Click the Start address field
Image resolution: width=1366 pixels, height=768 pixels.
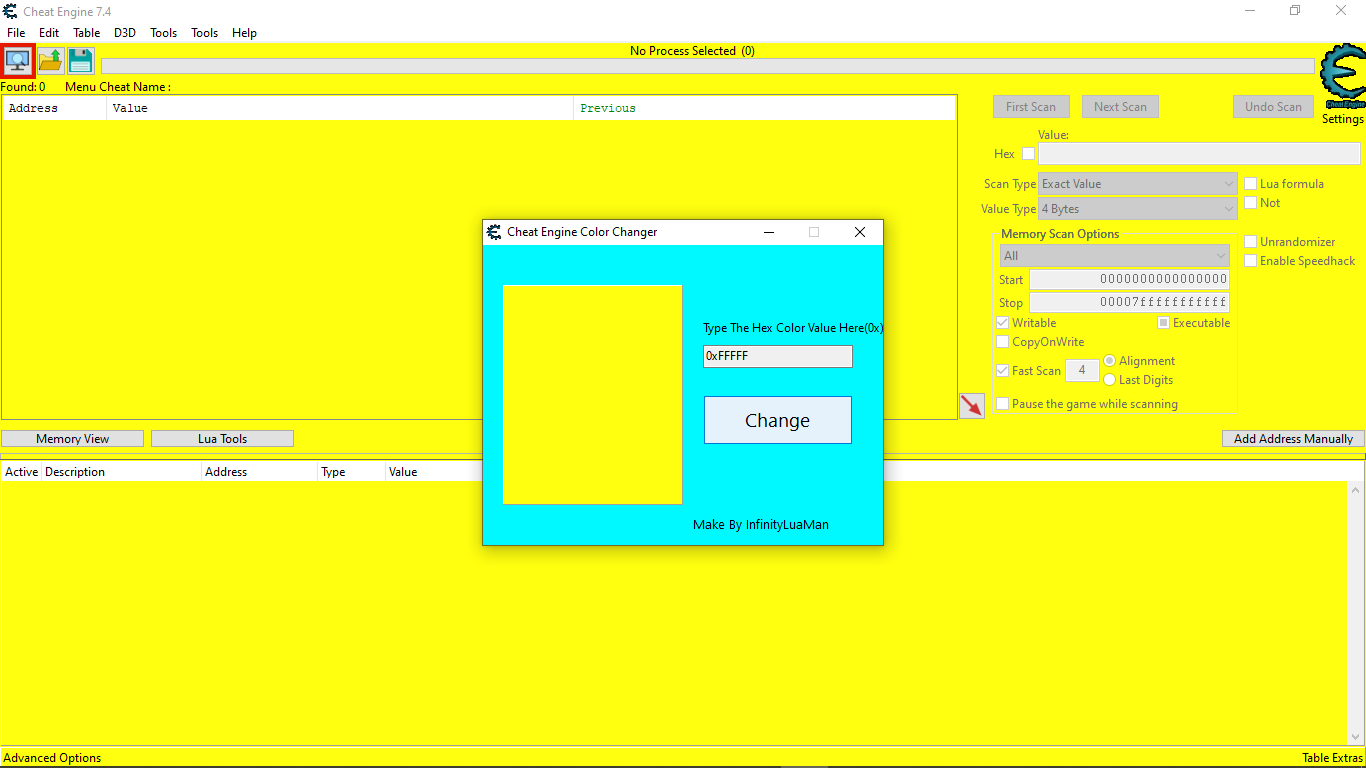[x=1129, y=280]
